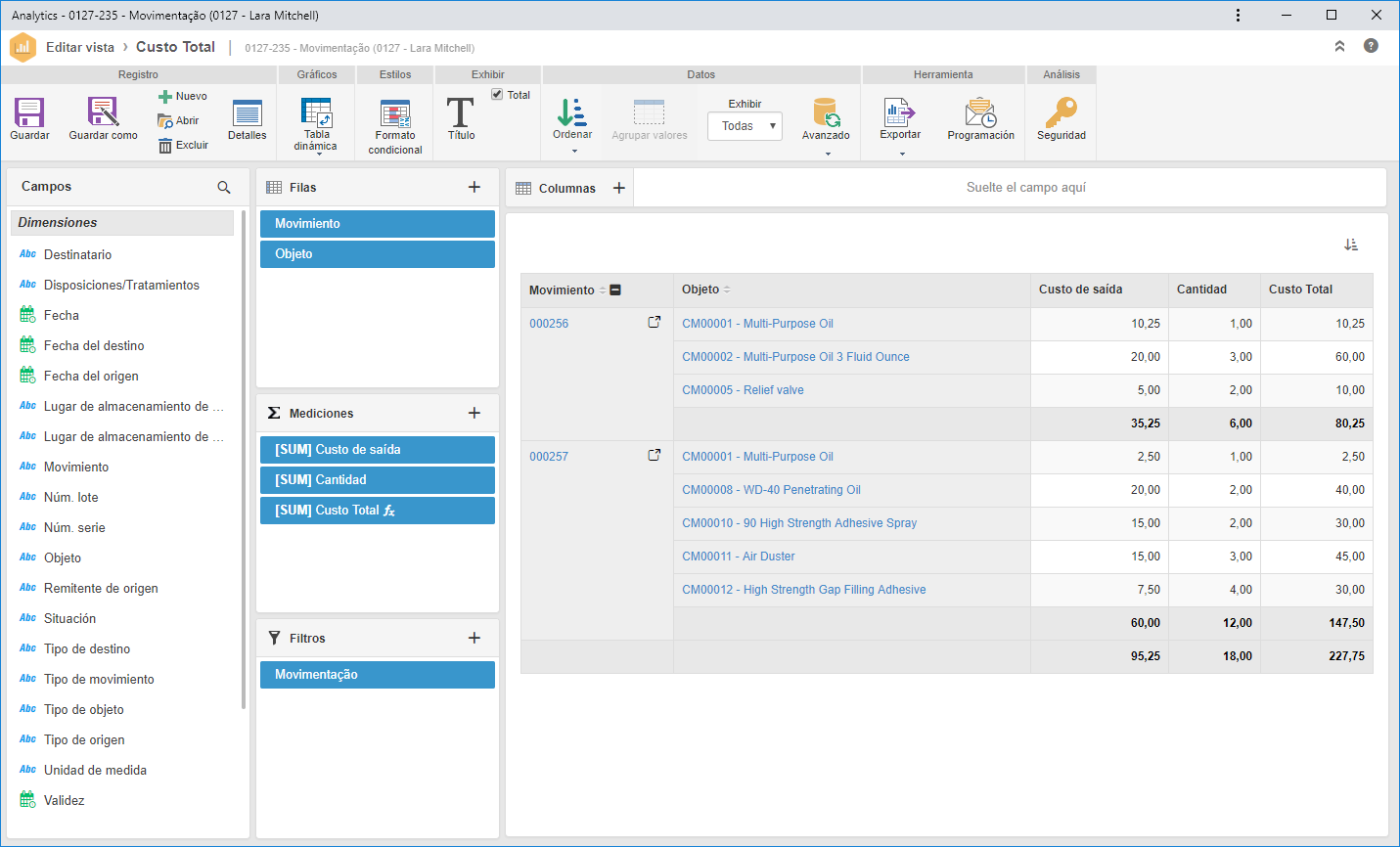Collapse the ribbon with double chevron

(x=1339, y=46)
